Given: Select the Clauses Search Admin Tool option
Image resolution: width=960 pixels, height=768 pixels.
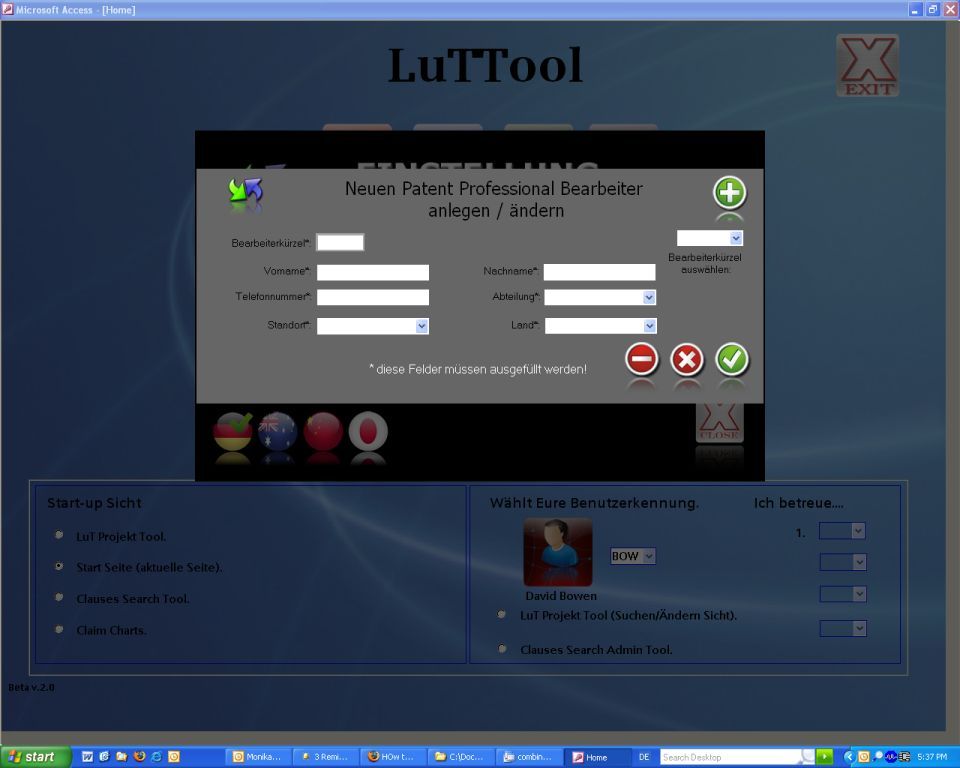Looking at the screenshot, I should click(502, 649).
